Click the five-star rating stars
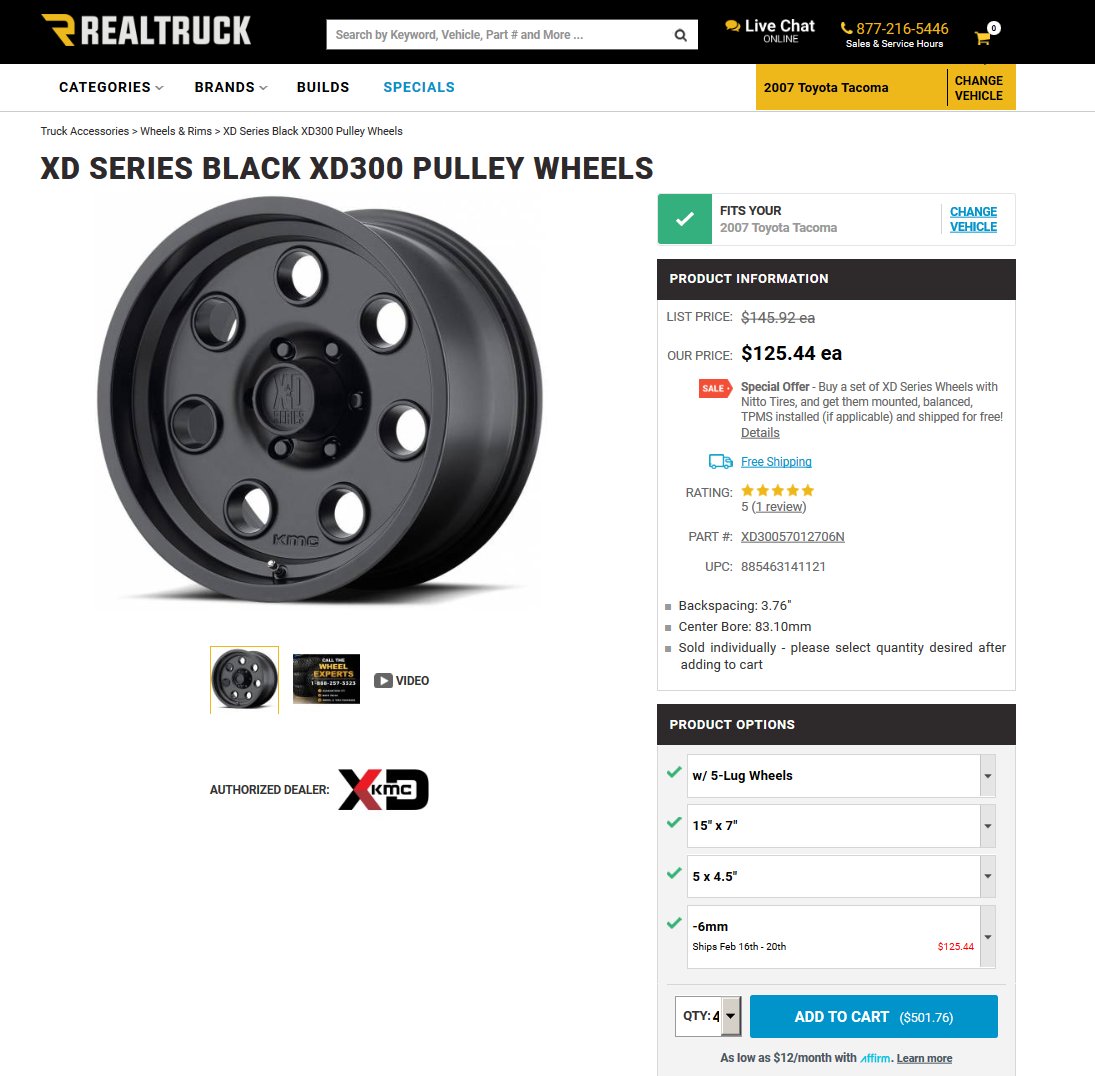 tap(777, 490)
